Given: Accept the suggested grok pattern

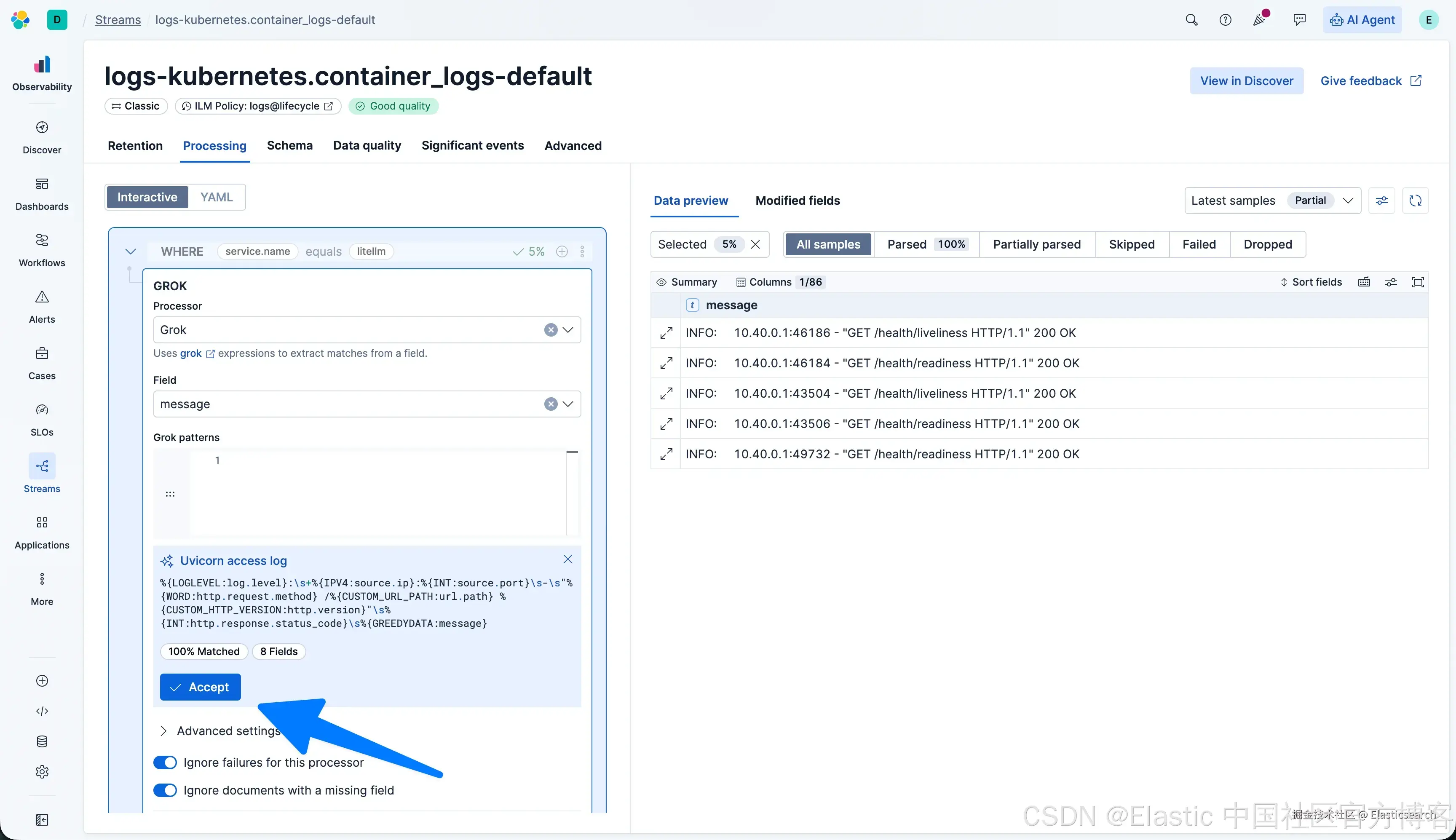Looking at the screenshot, I should [x=200, y=687].
